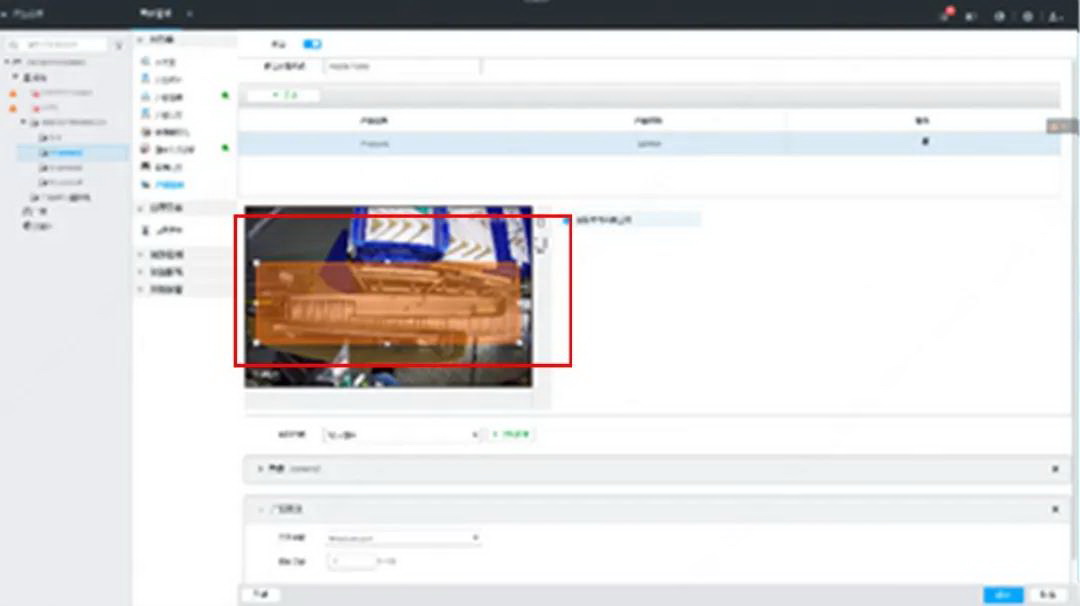Click the blue save button at bottom right

point(1002,594)
